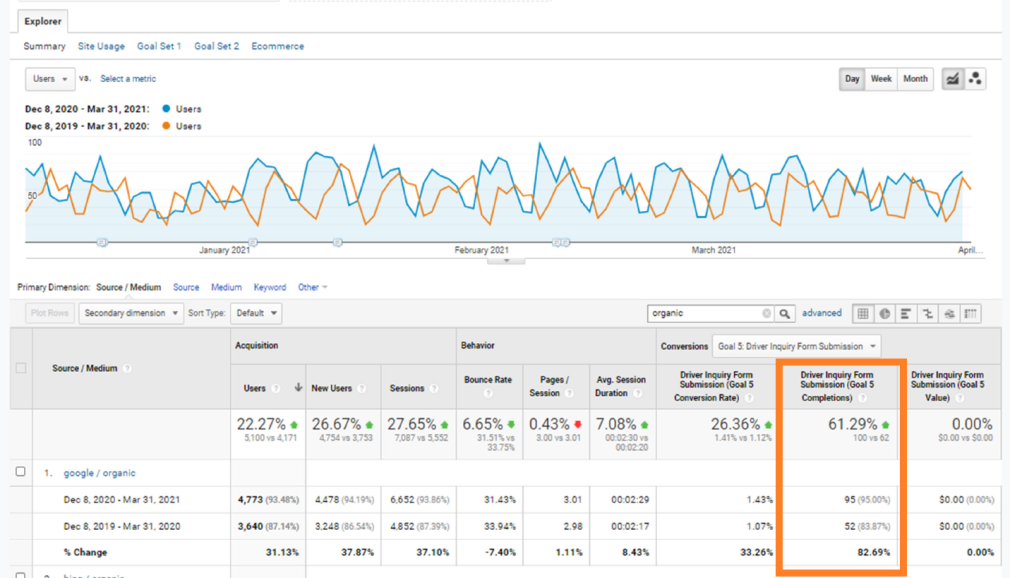
Task: Switch to pie chart percentage view
Action: 885,314
